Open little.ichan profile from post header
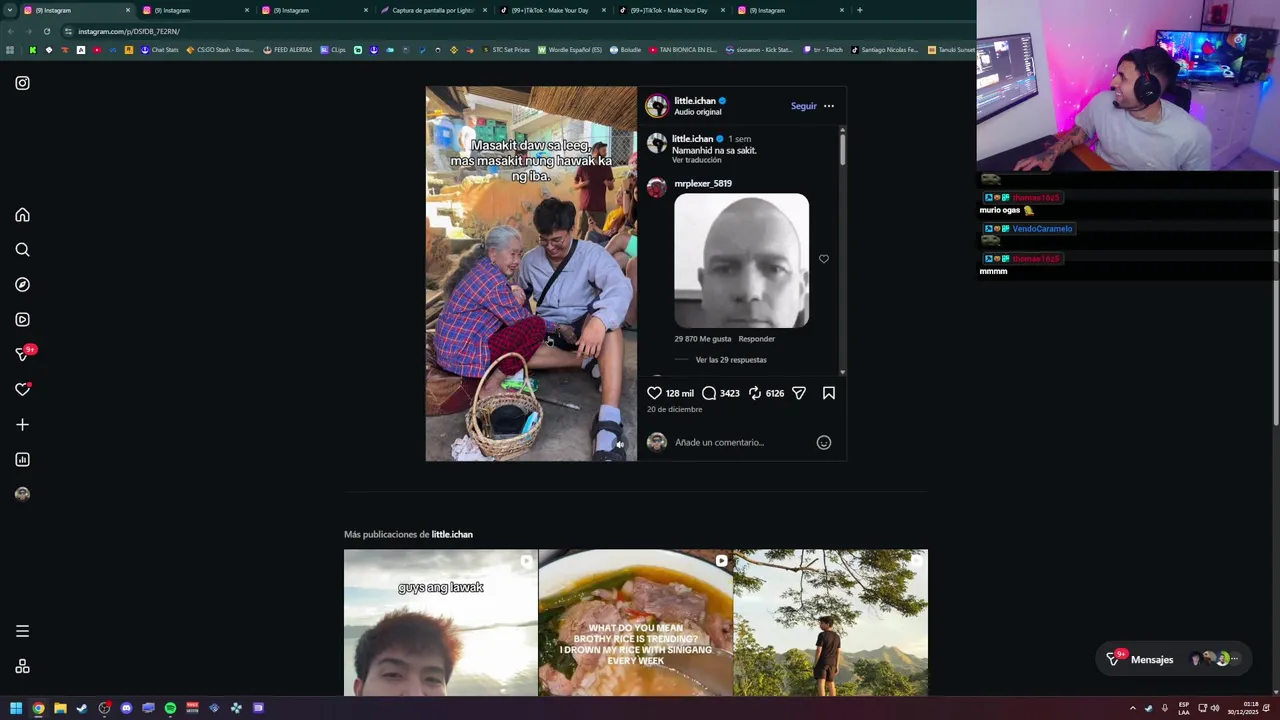The width and height of the screenshot is (1280, 720). click(695, 101)
